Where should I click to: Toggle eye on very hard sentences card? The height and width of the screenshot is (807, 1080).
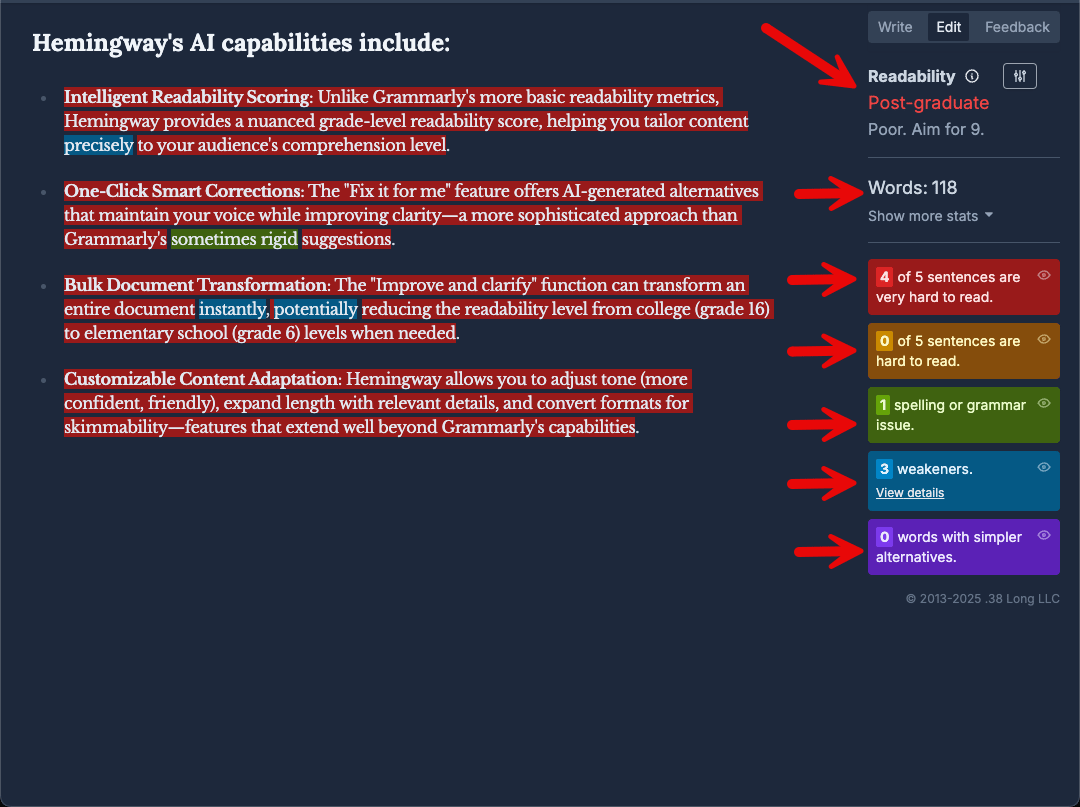(1043, 275)
